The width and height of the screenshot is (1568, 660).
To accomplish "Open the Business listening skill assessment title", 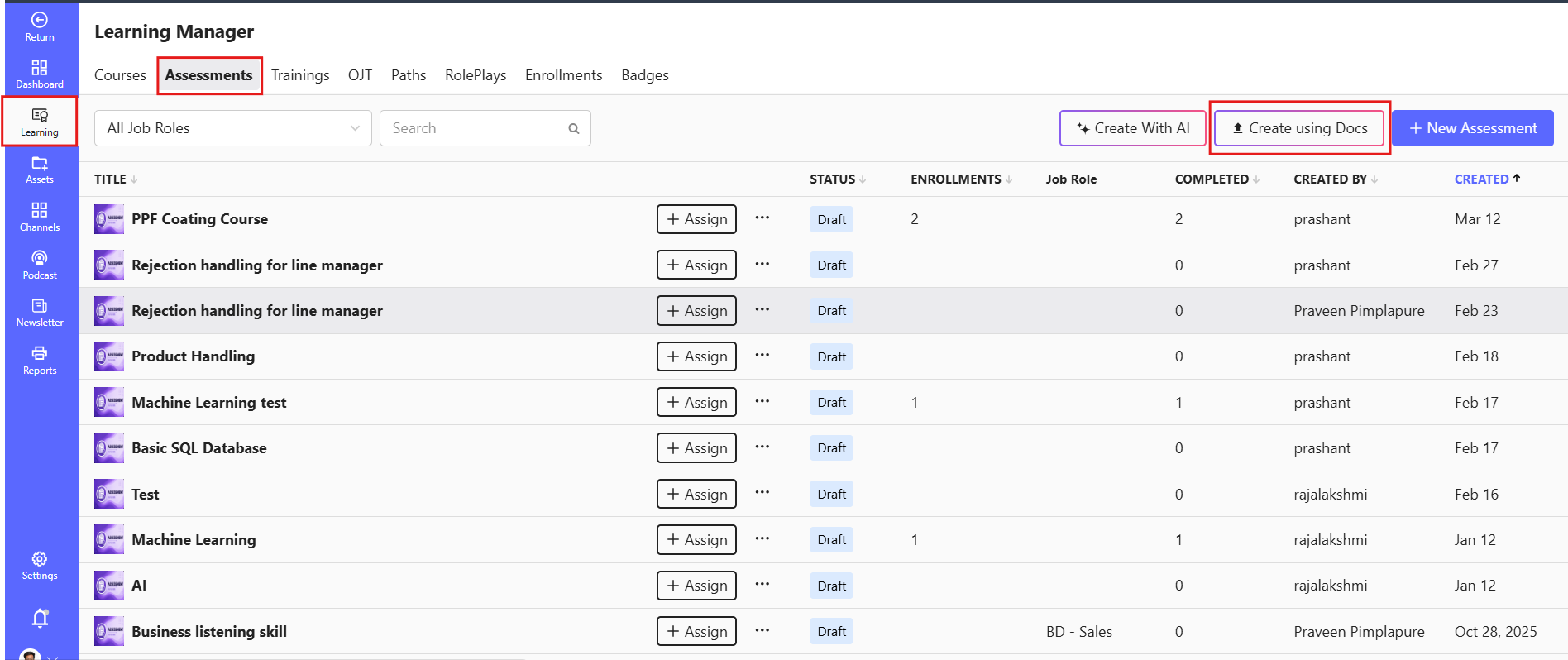I will click(x=209, y=632).
